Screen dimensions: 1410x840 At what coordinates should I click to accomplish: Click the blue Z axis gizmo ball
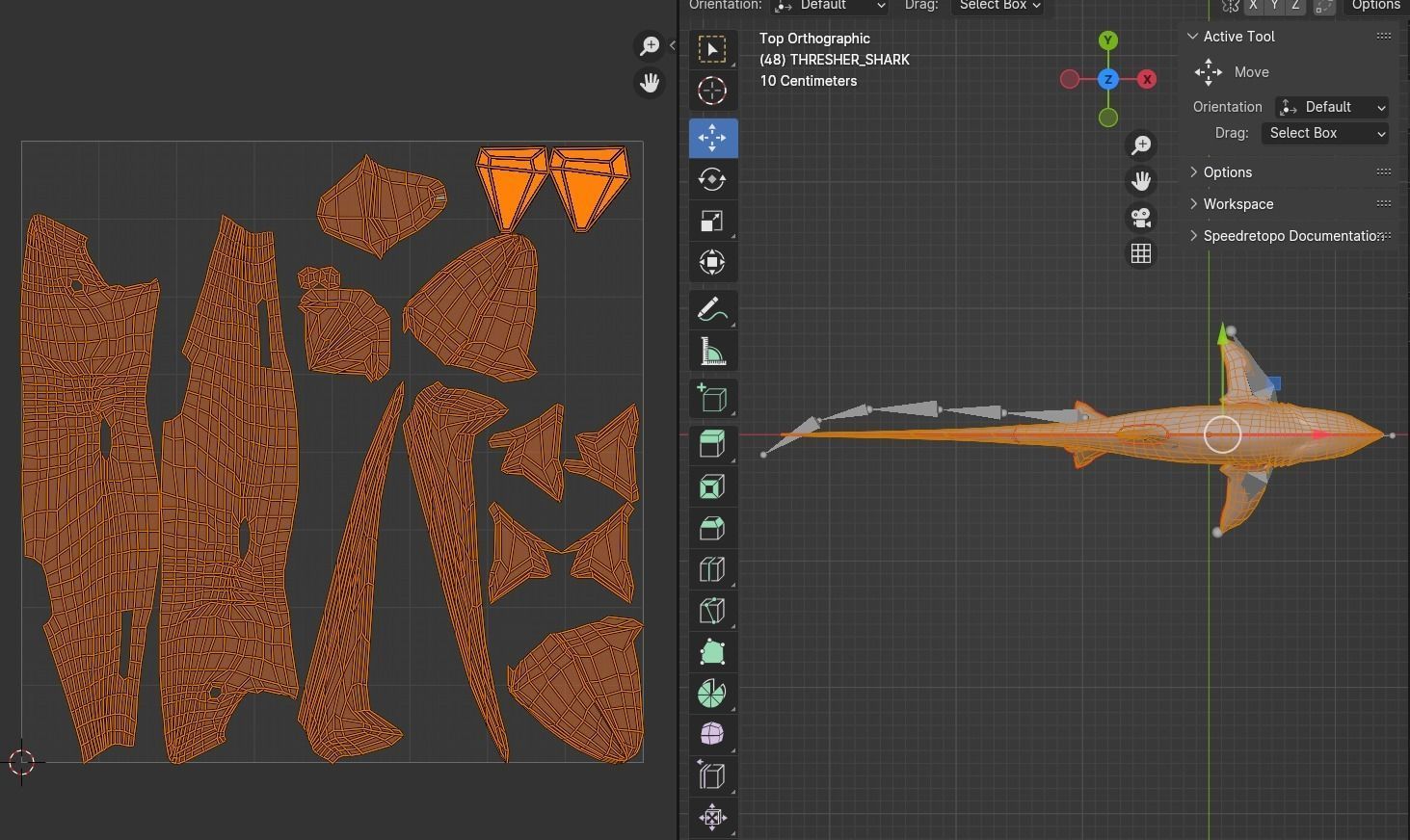1108,79
